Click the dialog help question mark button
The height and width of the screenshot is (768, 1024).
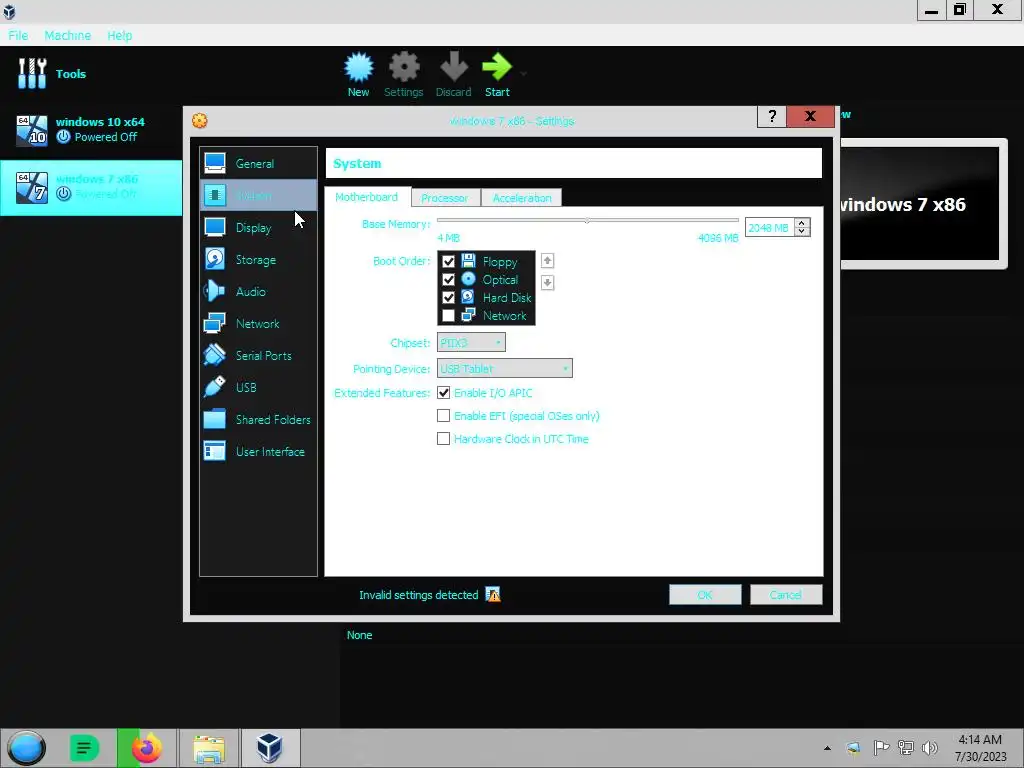[x=772, y=116]
